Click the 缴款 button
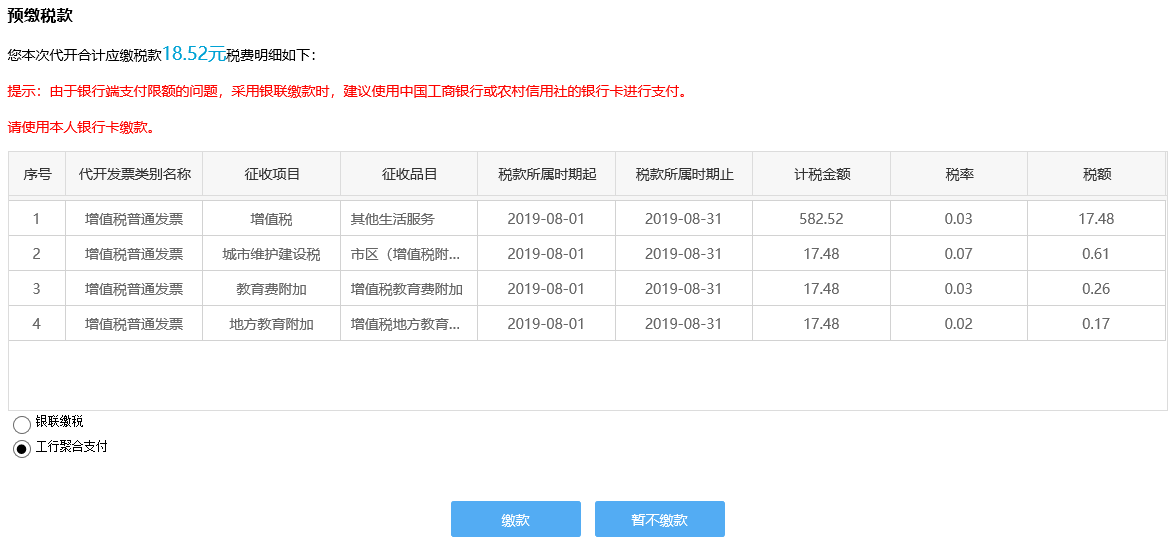The width and height of the screenshot is (1173, 547). 515,519
